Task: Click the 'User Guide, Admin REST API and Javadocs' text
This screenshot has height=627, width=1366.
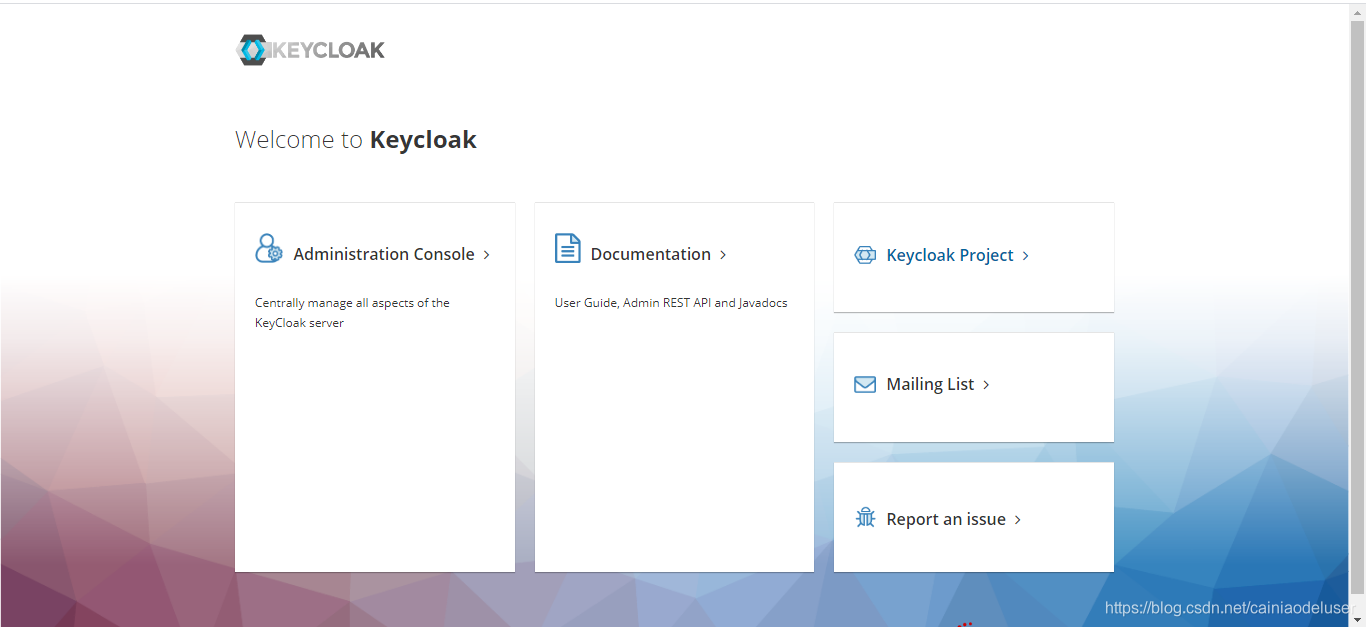Action: point(671,303)
